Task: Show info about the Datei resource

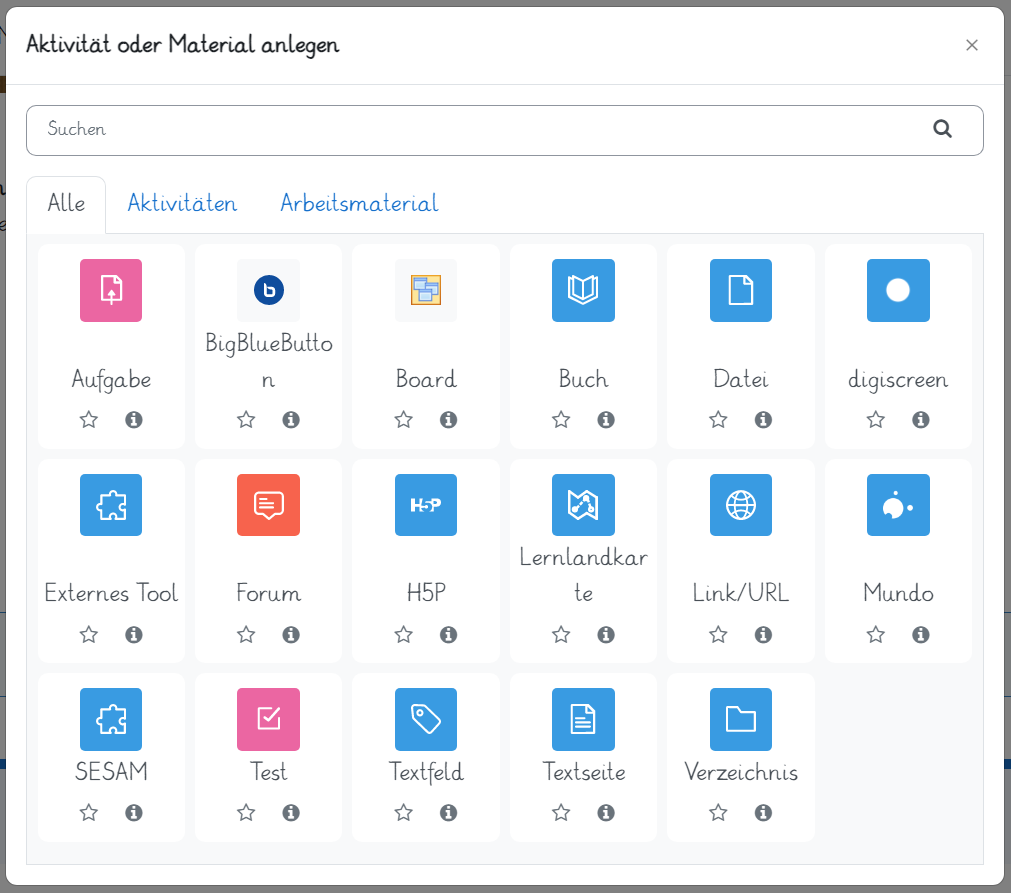Action: pos(763,420)
